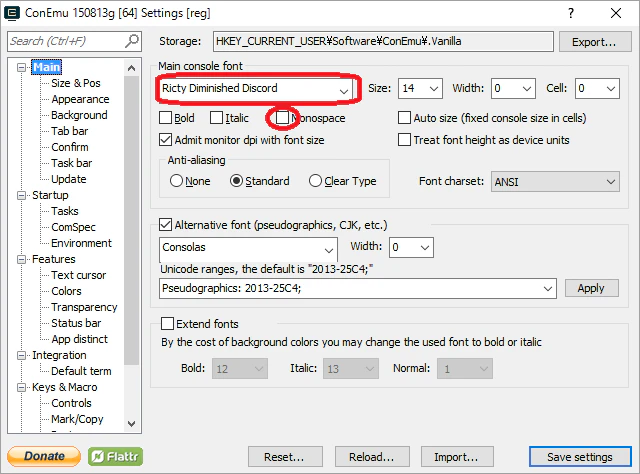Open Size & Pos settings page
This screenshot has height=474, width=640.
(x=76, y=83)
